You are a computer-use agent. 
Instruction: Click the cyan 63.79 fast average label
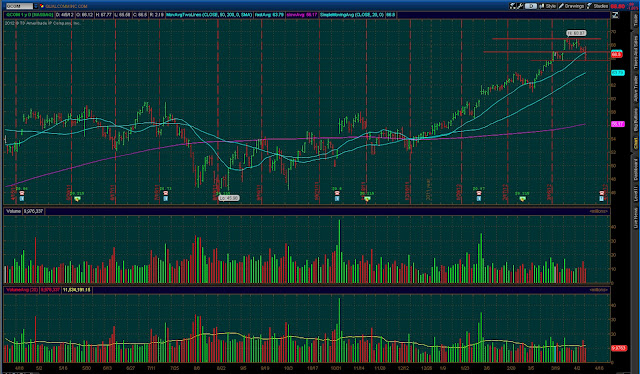coord(618,73)
